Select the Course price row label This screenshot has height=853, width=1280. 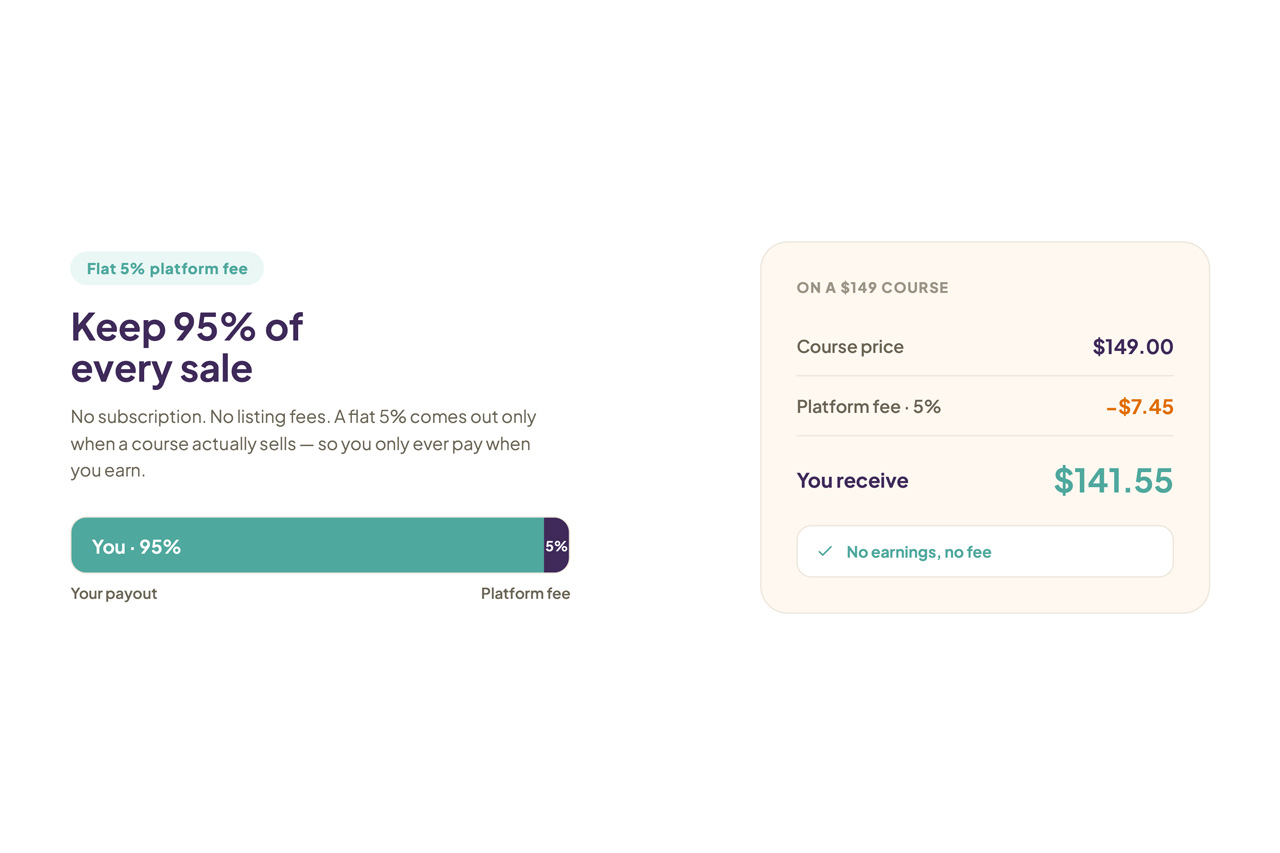pyautogui.click(x=850, y=346)
